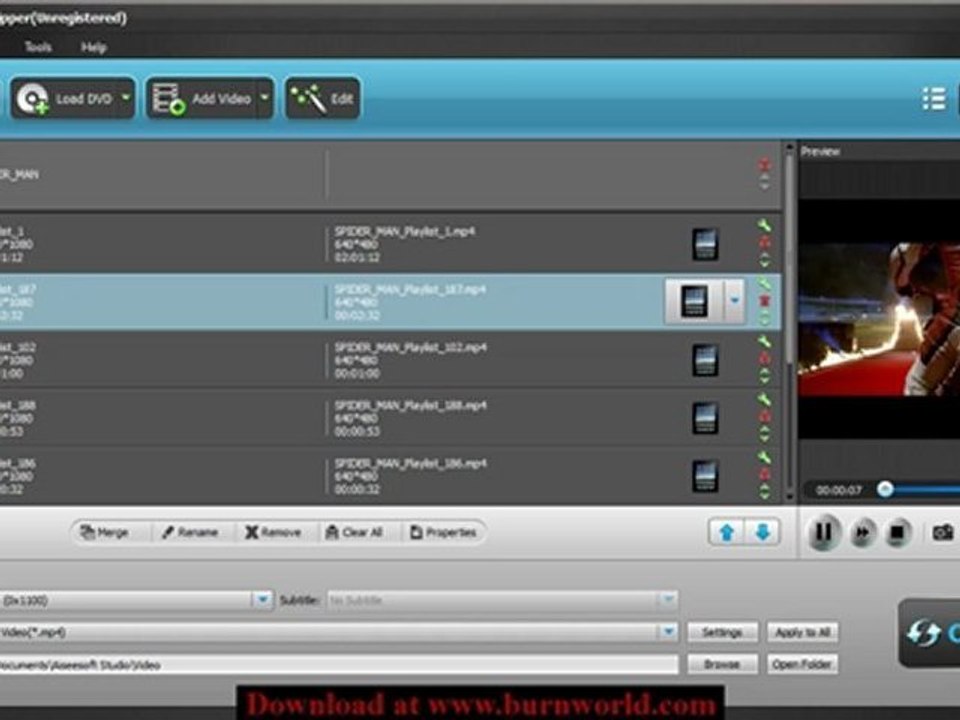The image size is (960, 720).
Task: Select the SPIDER_MAN_Playlist_187.mp4 filename
Action: click(410, 289)
